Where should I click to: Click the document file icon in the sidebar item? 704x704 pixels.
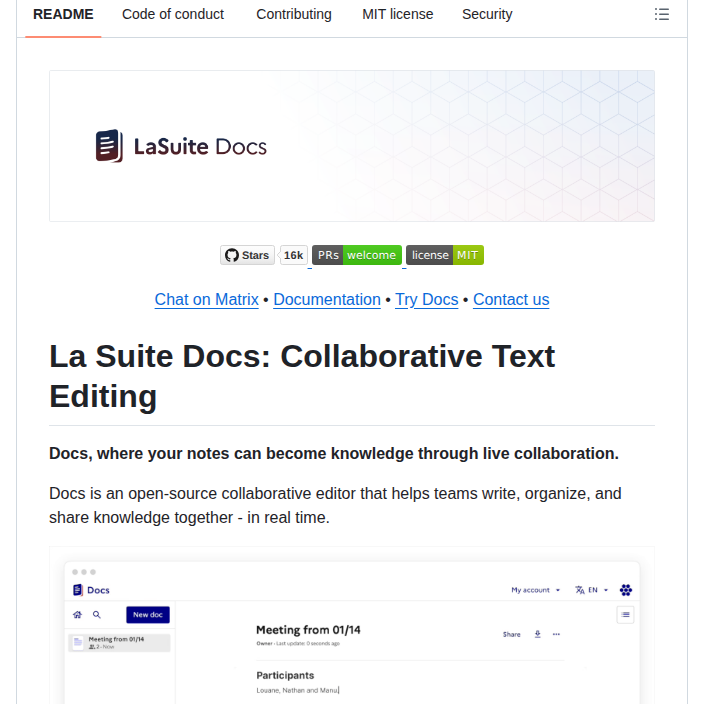tap(78, 642)
